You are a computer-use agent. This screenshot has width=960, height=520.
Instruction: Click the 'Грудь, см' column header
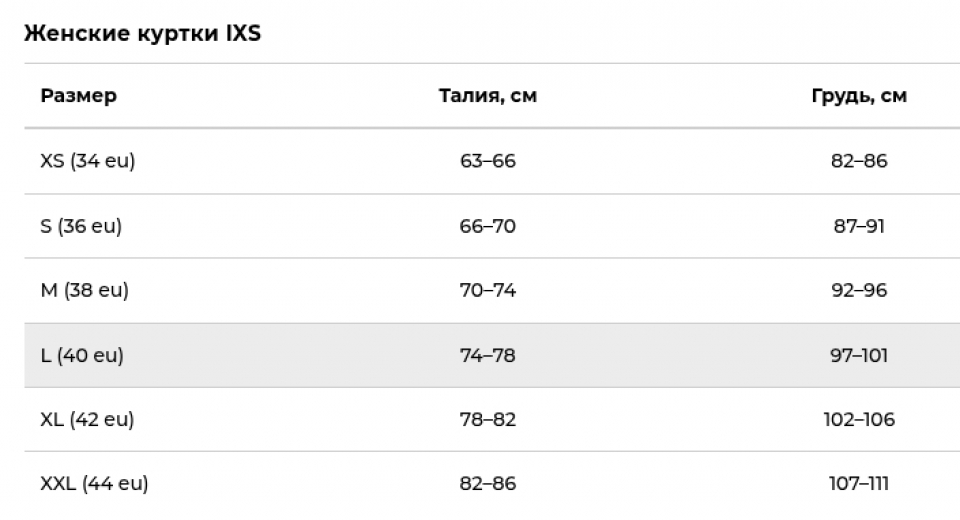859,96
